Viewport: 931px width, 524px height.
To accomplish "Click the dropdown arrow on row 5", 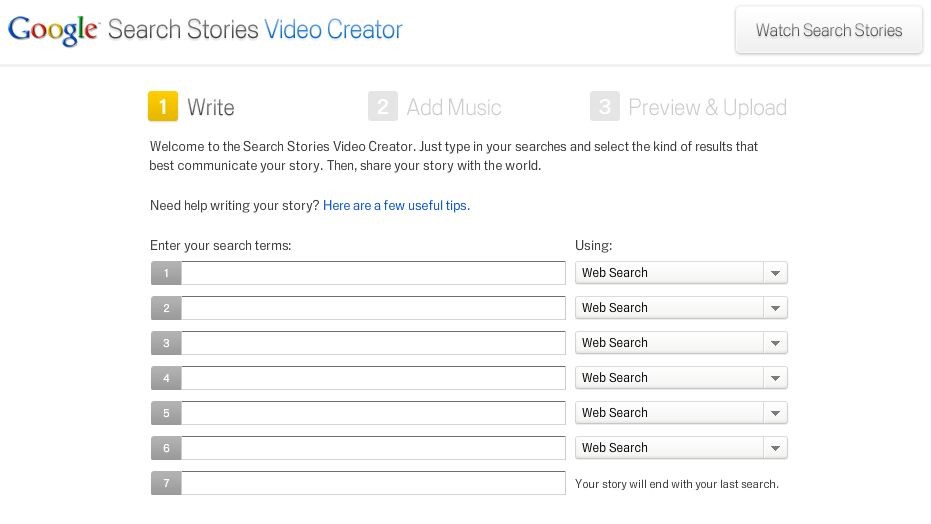I will click(775, 413).
